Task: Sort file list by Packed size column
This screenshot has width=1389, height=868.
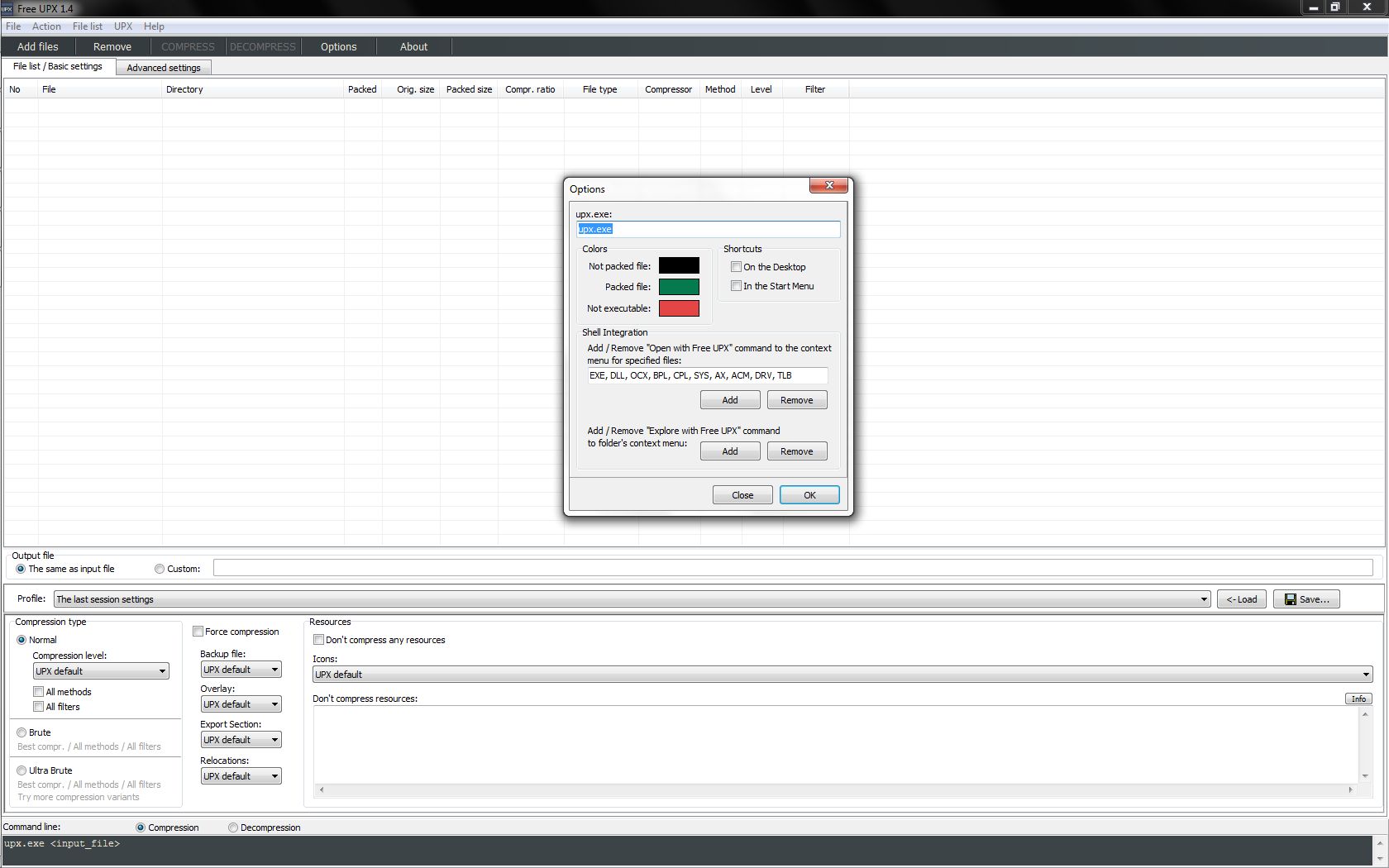Action: tap(469, 89)
